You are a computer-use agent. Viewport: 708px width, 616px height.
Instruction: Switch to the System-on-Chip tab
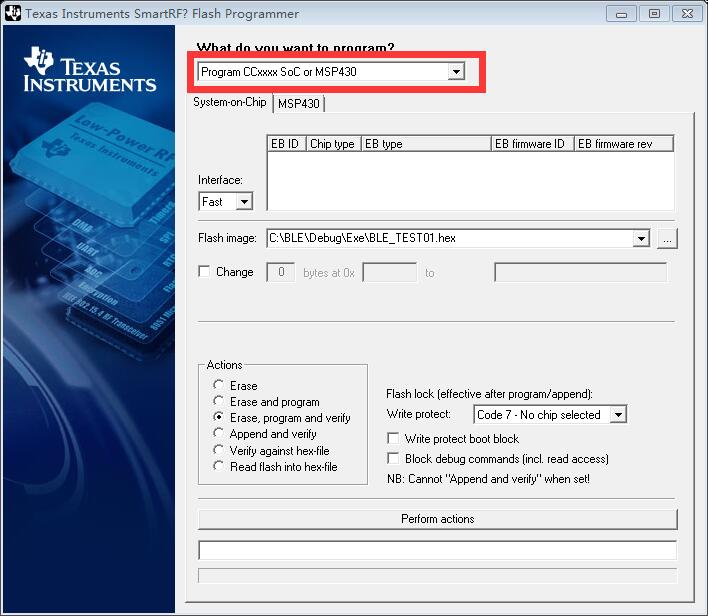[229, 103]
